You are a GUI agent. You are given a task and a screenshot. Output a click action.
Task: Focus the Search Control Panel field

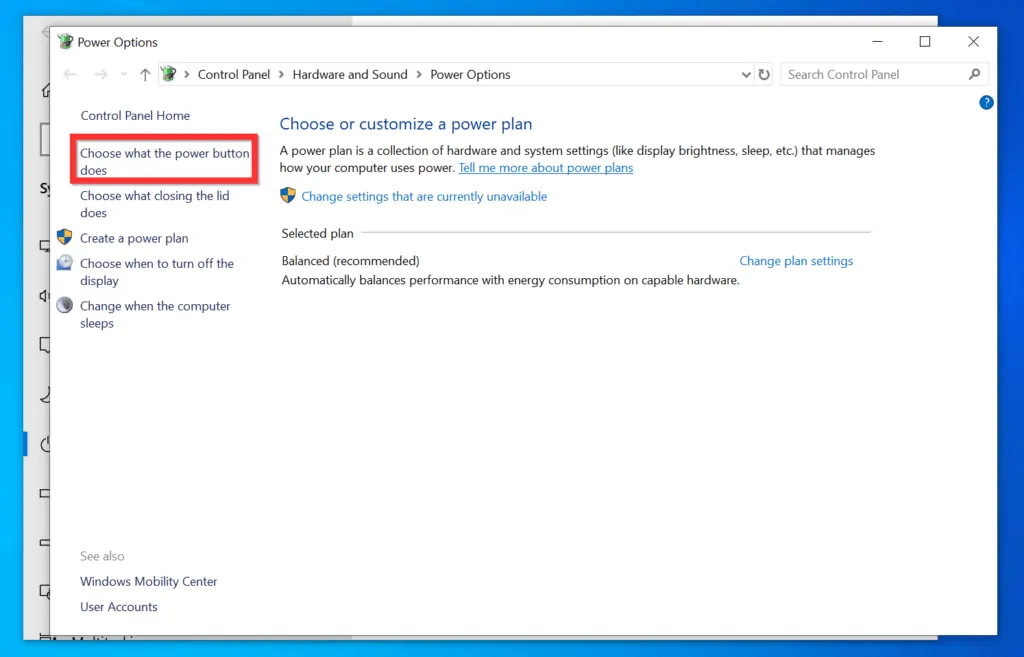tap(870, 75)
